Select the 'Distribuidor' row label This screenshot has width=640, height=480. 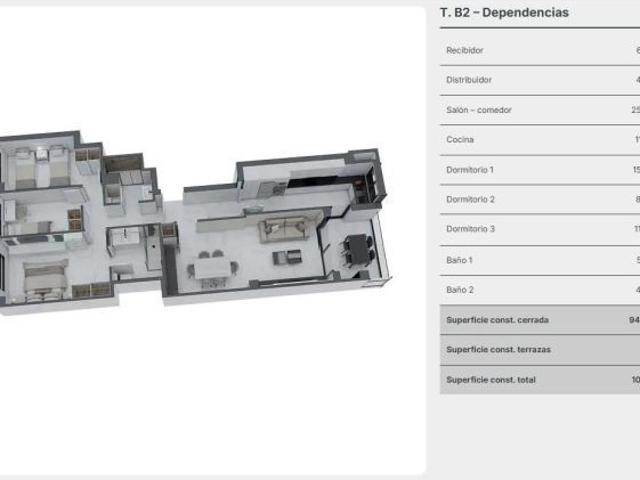[469, 80]
